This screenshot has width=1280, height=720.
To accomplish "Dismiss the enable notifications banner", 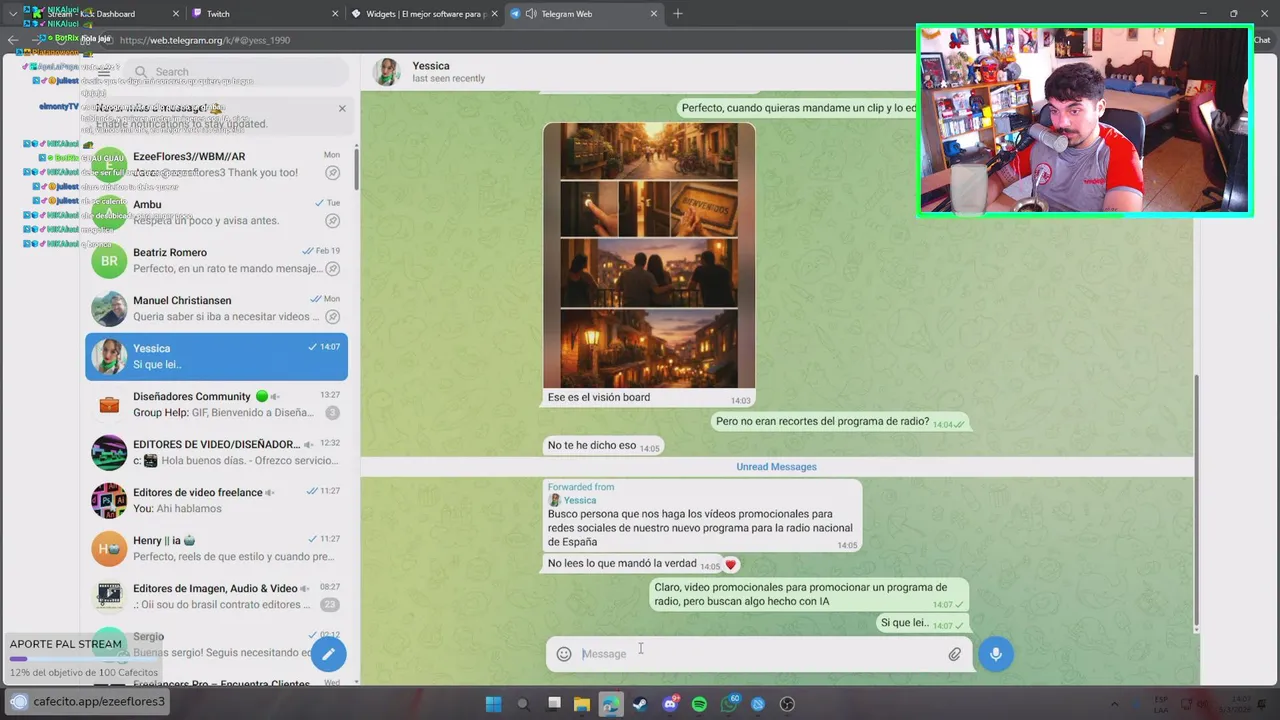I will coord(342,108).
